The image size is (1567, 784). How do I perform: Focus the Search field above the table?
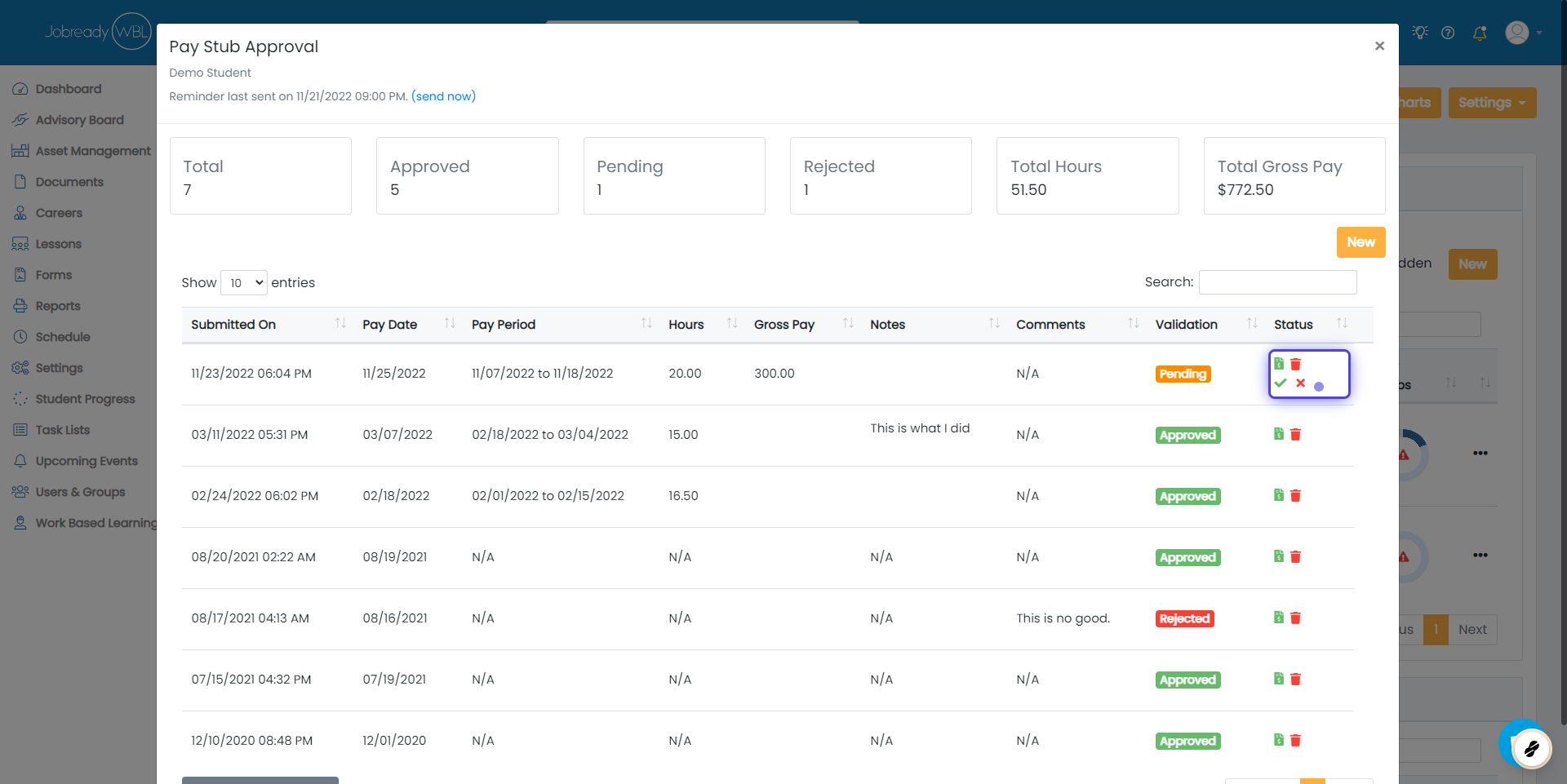(1277, 282)
